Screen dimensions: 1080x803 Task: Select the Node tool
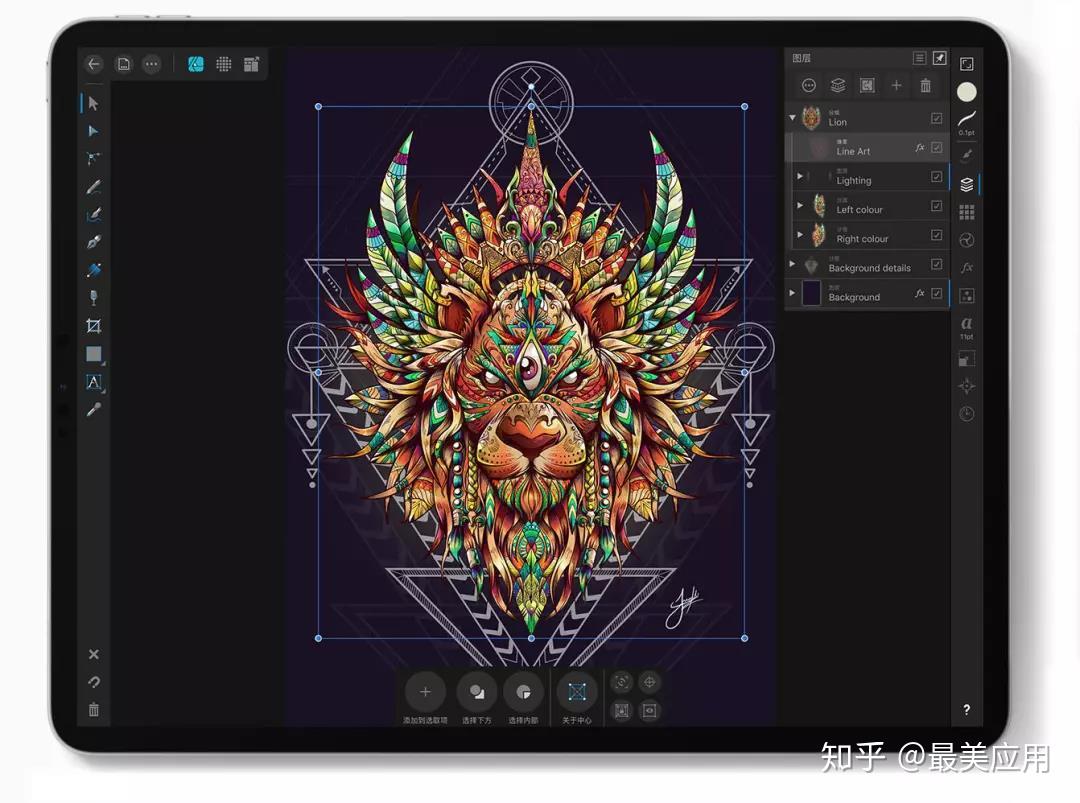click(x=94, y=131)
